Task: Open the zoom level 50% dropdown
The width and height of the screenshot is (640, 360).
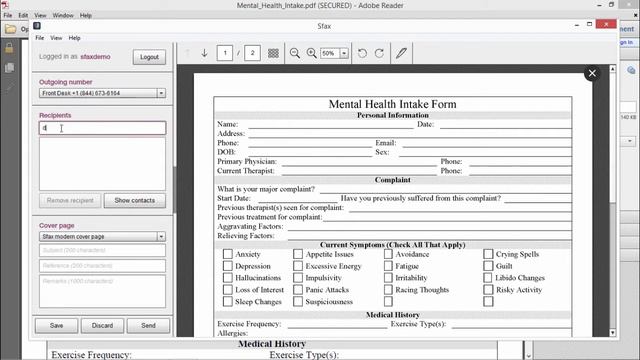Action: pos(344,53)
